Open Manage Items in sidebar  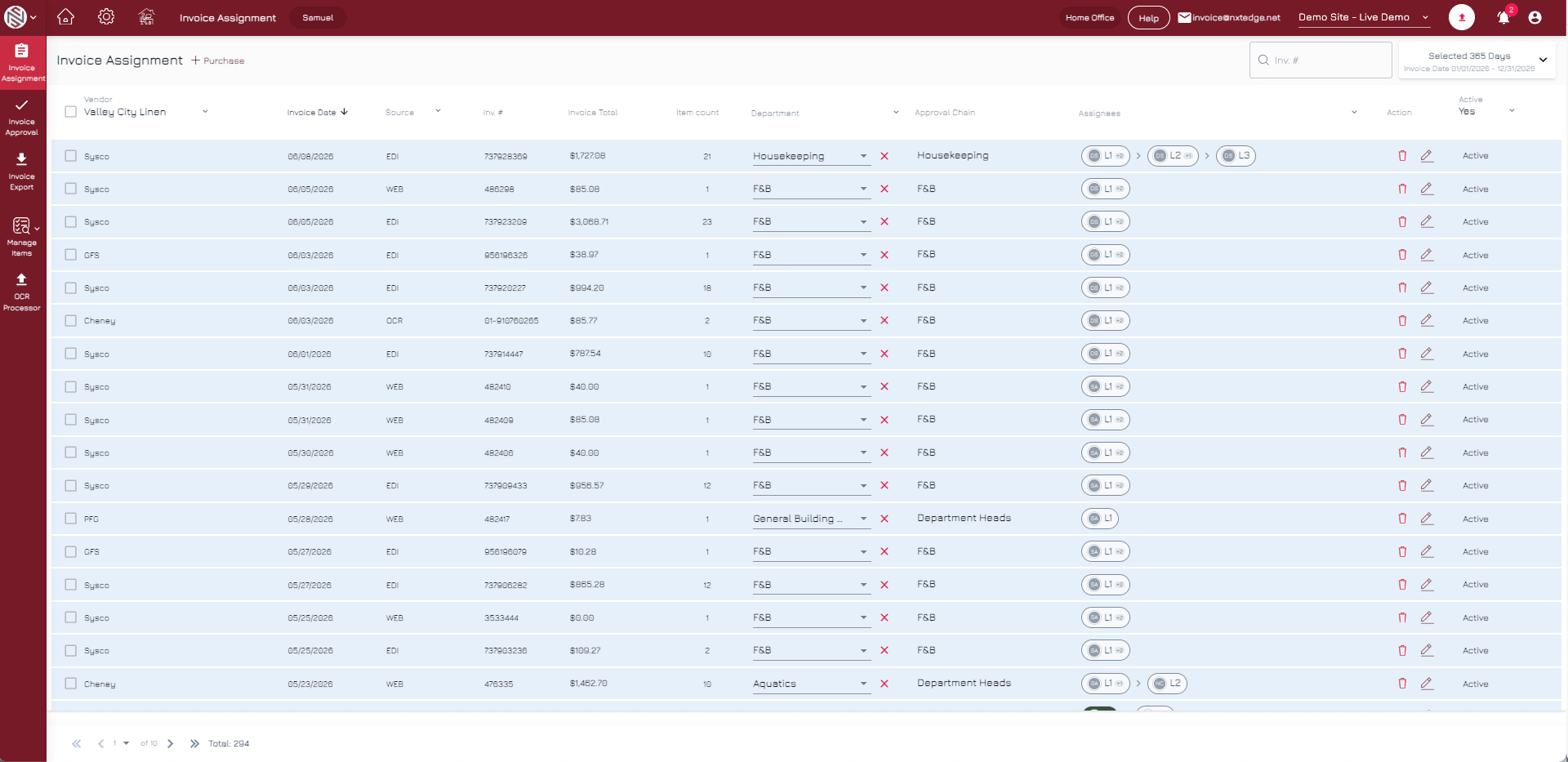pyautogui.click(x=22, y=237)
